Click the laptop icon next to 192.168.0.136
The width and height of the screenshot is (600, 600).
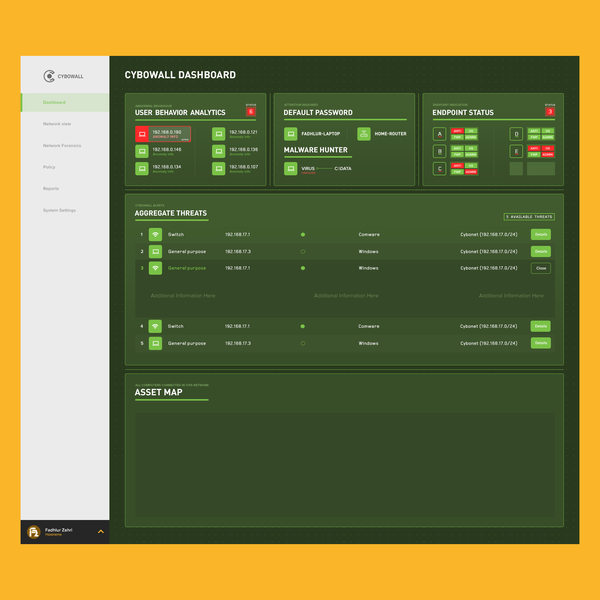pyautogui.click(x=218, y=151)
